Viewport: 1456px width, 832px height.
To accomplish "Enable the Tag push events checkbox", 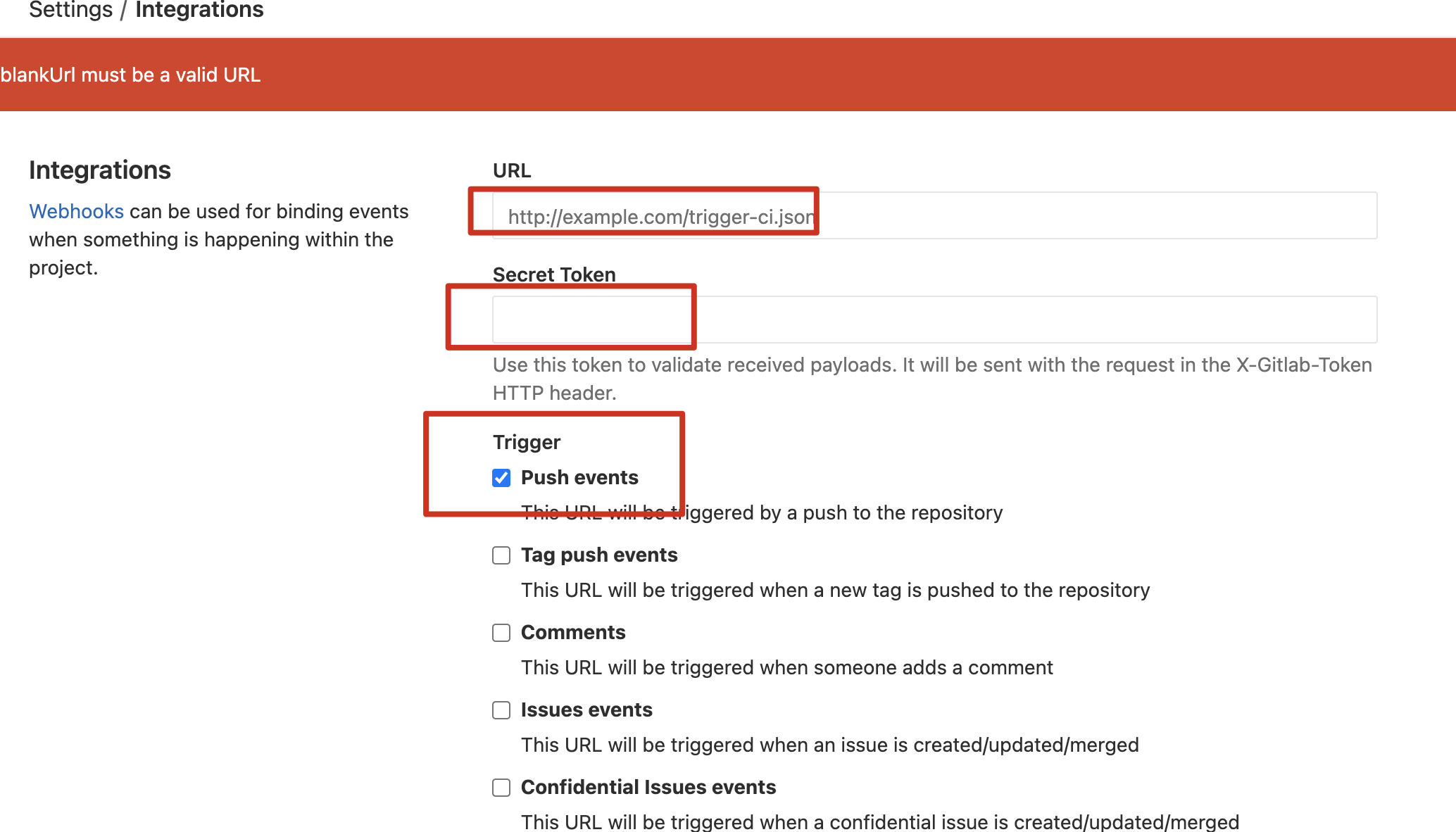I will (x=501, y=555).
